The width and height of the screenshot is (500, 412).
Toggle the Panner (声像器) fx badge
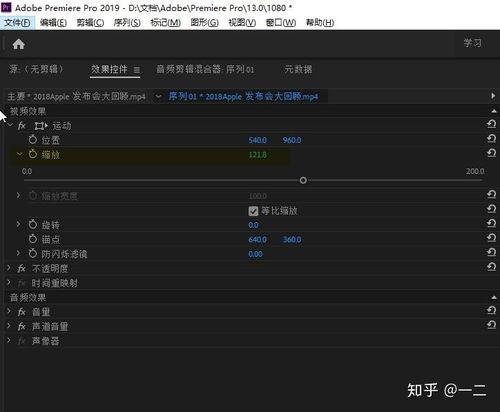click(22, 341)
